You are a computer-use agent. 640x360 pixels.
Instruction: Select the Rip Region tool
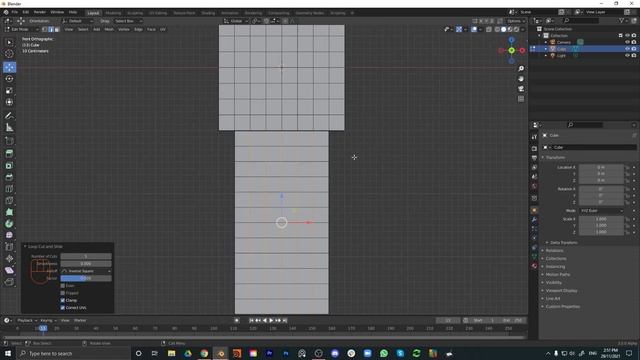(x=9, y=282)
